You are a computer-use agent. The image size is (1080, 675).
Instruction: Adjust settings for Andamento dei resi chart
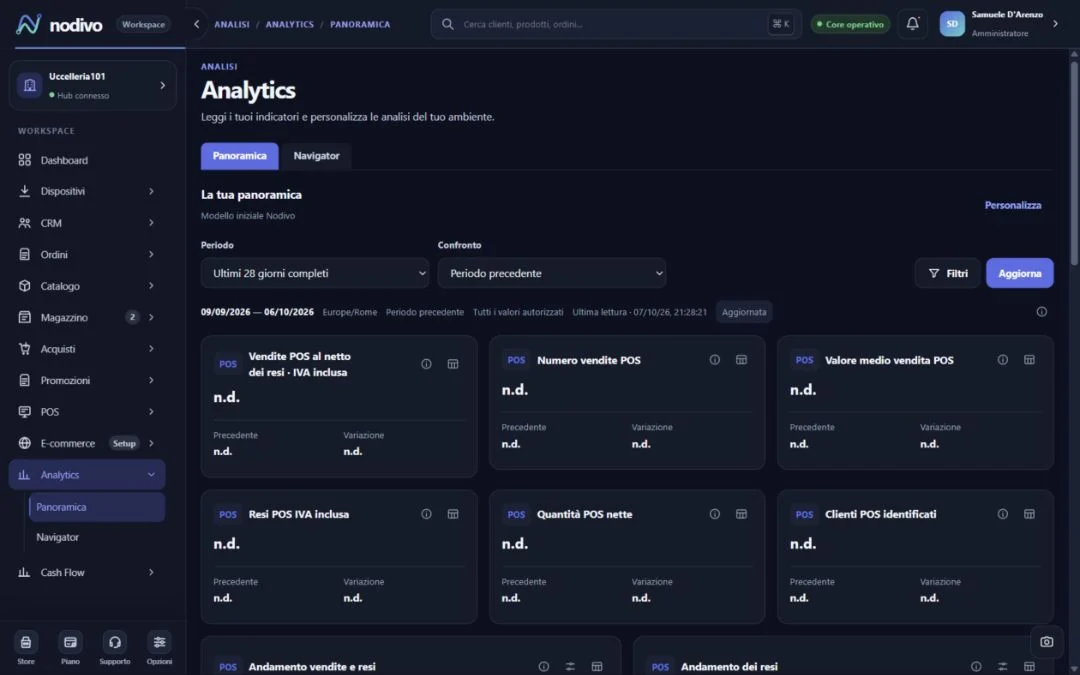pos(1003,667)
